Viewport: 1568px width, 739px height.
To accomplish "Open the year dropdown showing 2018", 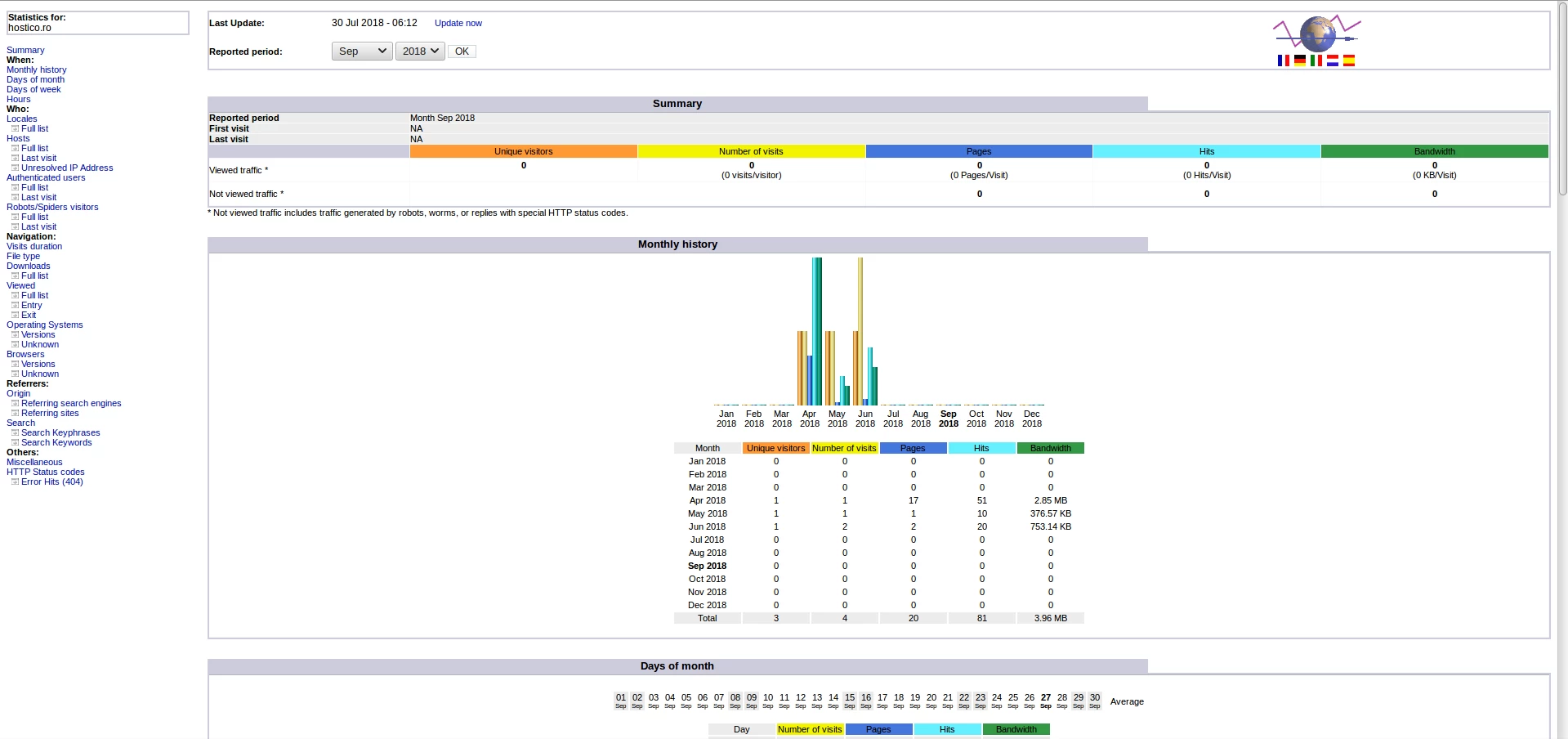I will (419, 51).
